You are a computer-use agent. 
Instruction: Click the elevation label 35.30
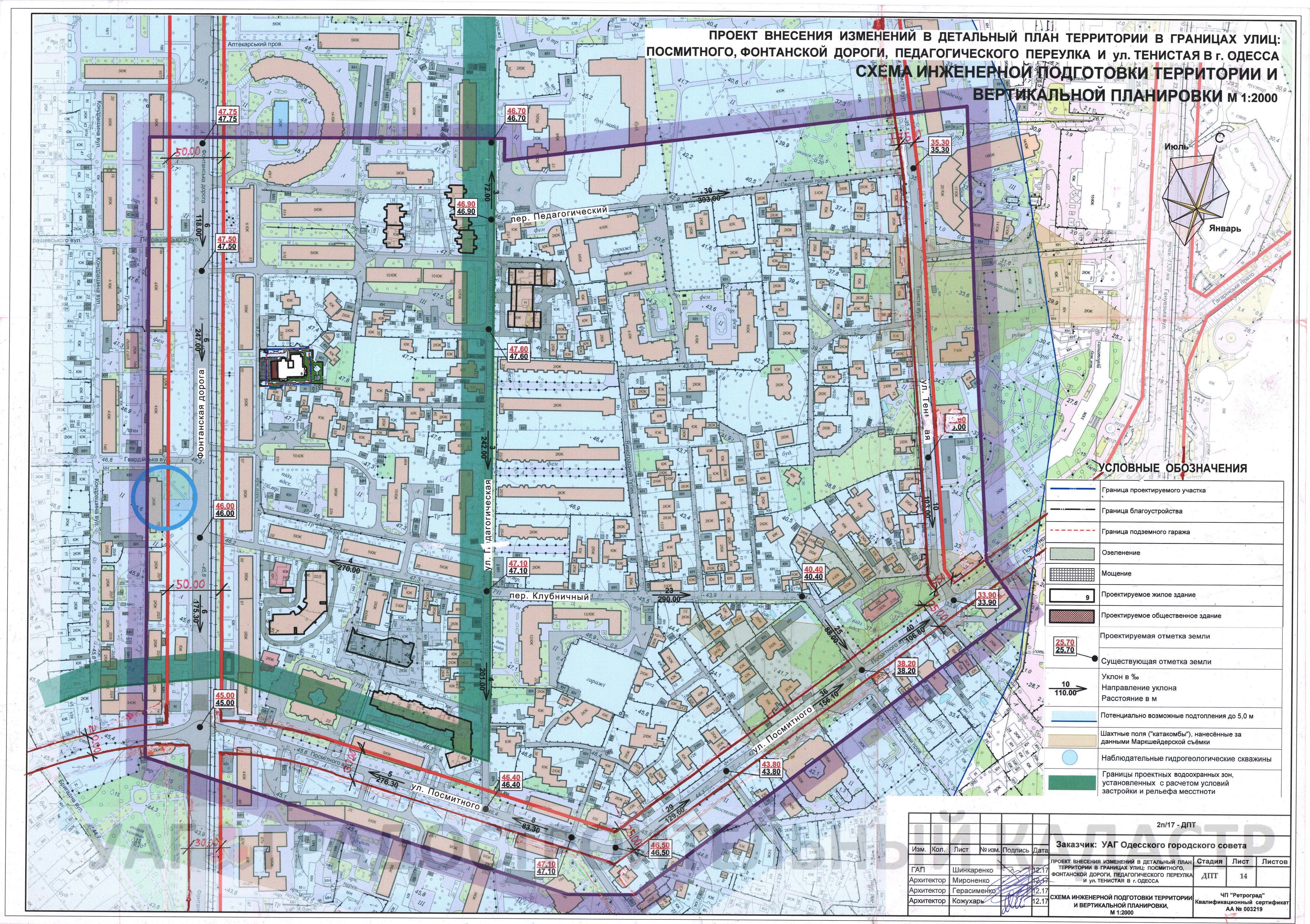(x=940, y=146)
